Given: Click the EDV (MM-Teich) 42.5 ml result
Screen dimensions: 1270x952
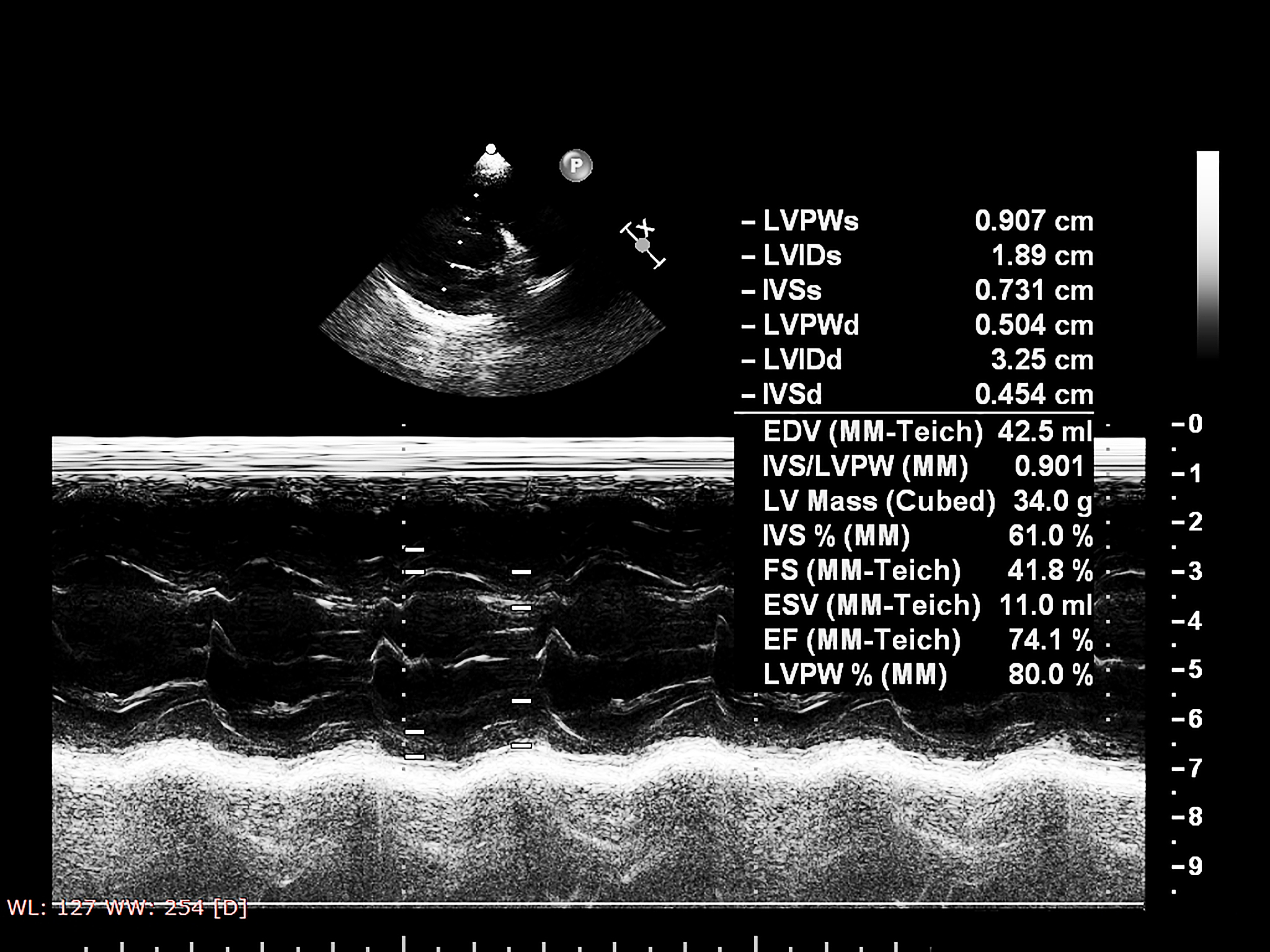Looking at the screenshot, I should pos(928,432).
